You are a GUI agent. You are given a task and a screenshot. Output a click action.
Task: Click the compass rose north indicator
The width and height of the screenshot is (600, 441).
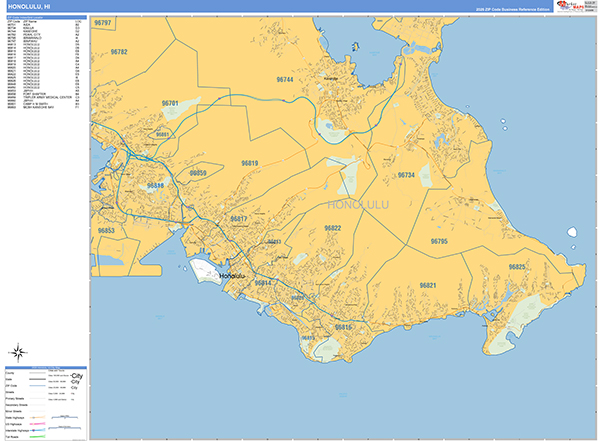tap(18, 351)
